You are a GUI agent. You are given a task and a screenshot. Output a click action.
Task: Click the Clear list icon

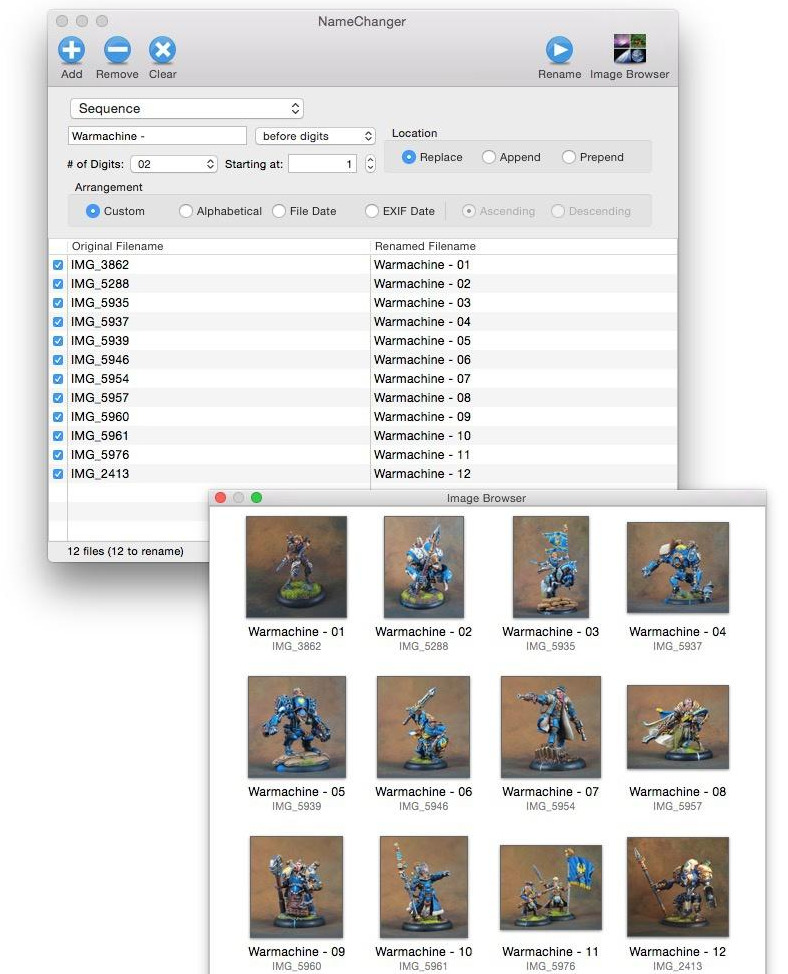pyautogui.click(x=163, y=50)
